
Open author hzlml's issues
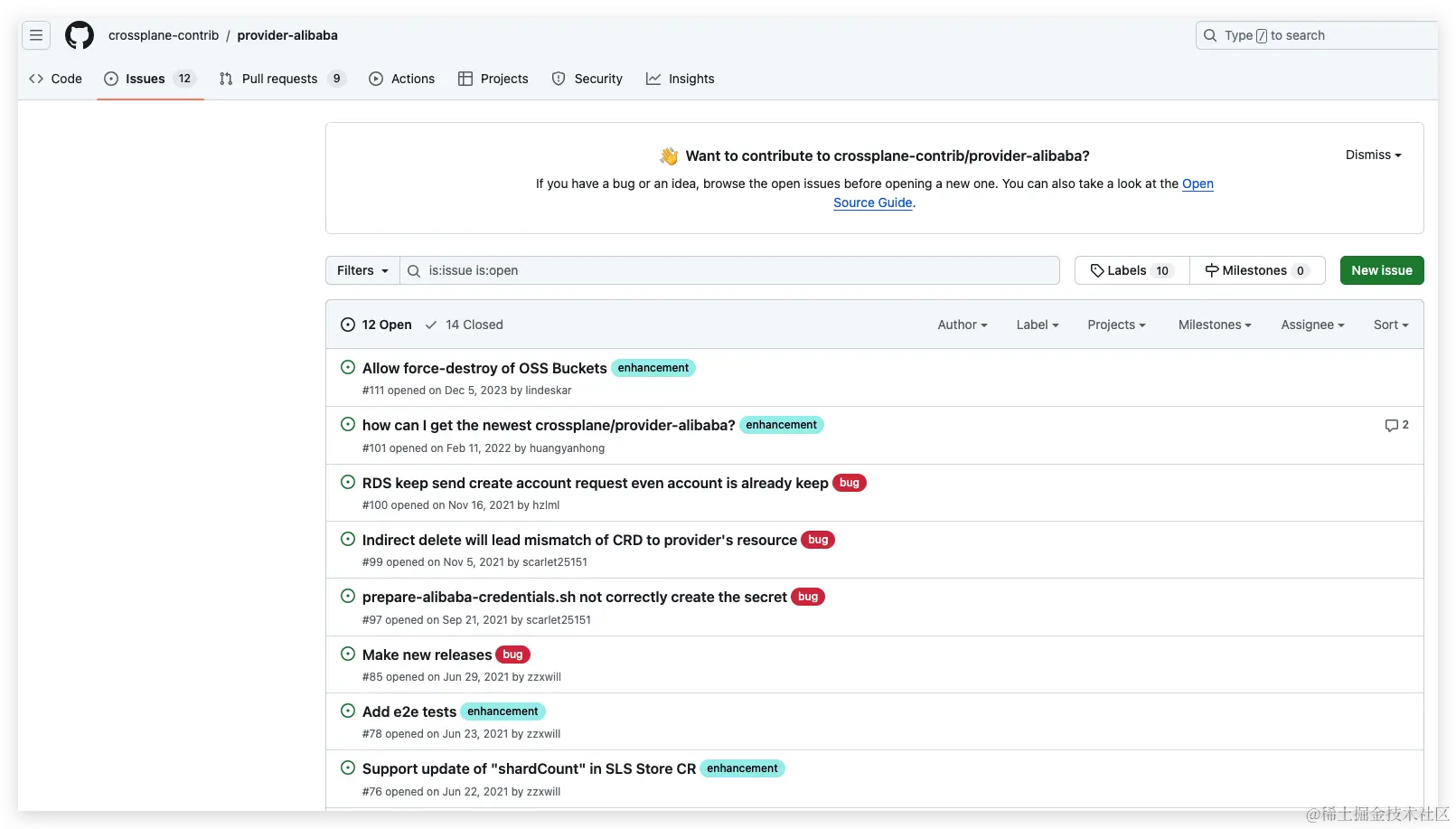(546, 505)
